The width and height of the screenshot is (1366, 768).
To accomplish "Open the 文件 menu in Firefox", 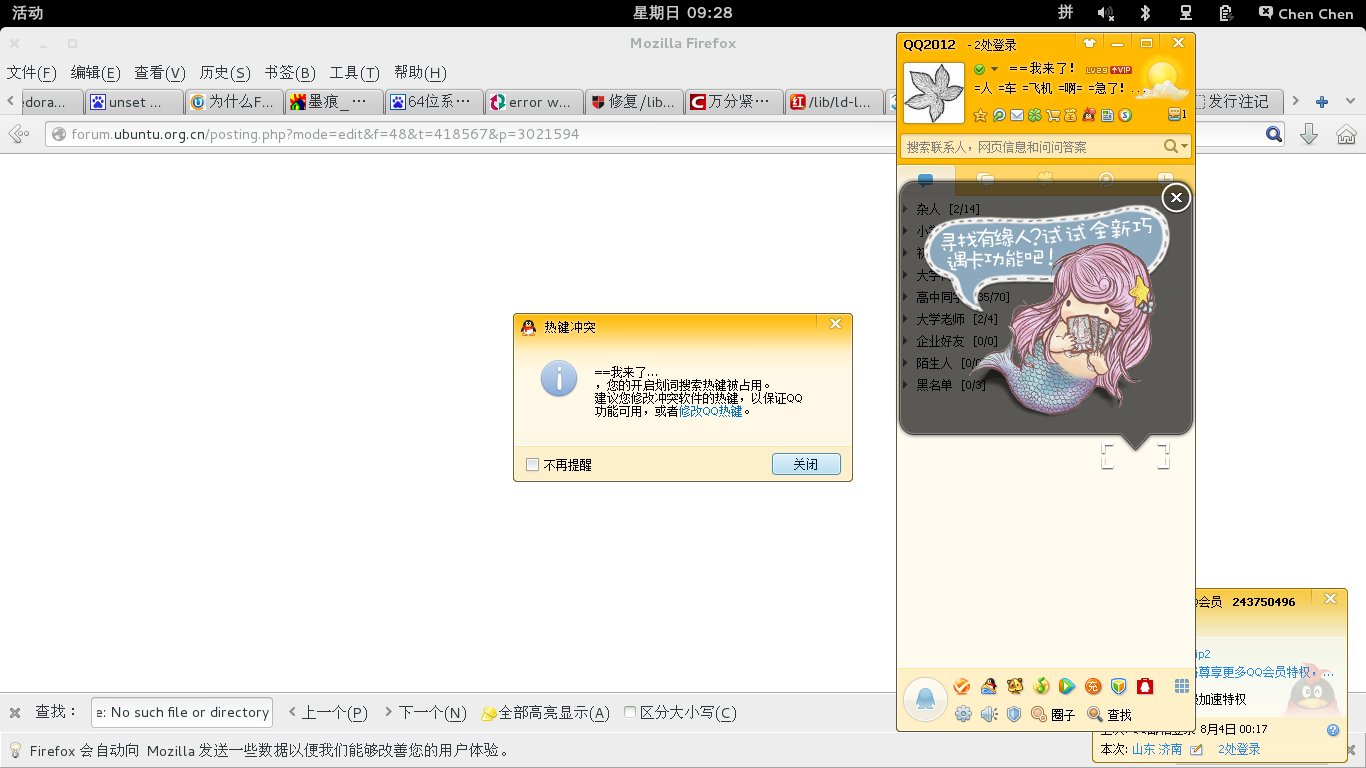I will point(31,73).
